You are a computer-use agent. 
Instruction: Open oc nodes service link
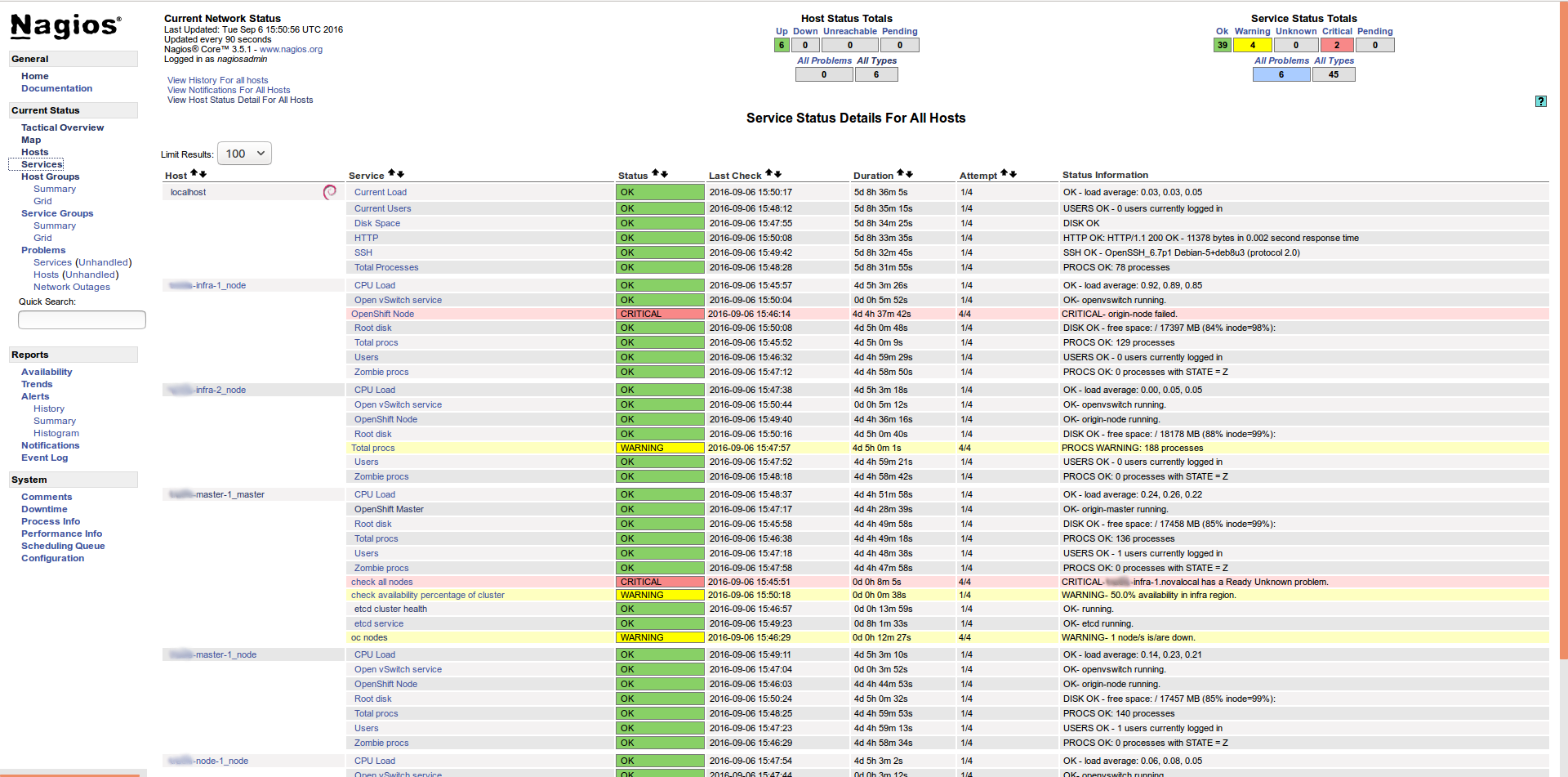click(369, 637)
